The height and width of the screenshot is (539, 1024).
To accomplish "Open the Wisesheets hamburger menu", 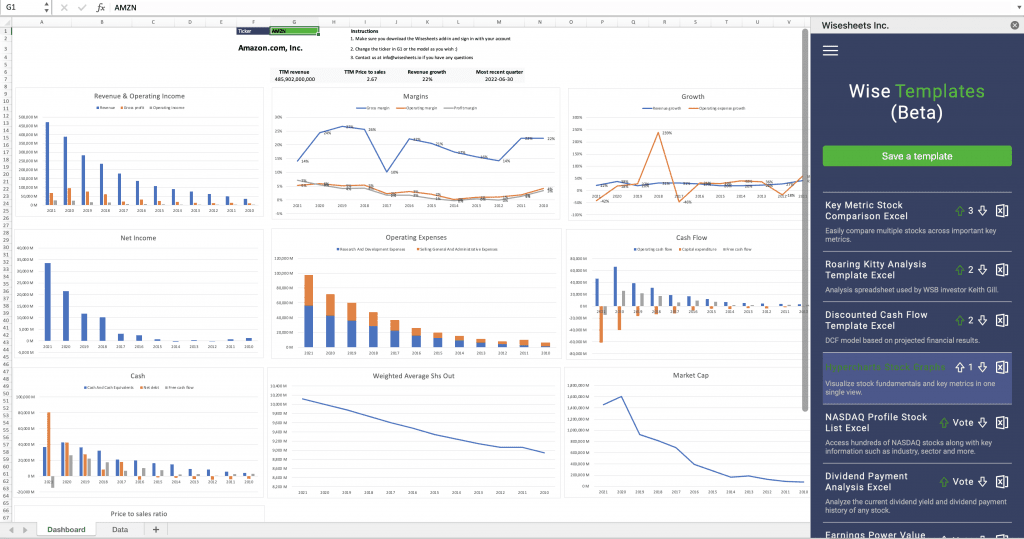I will [830, 51].
